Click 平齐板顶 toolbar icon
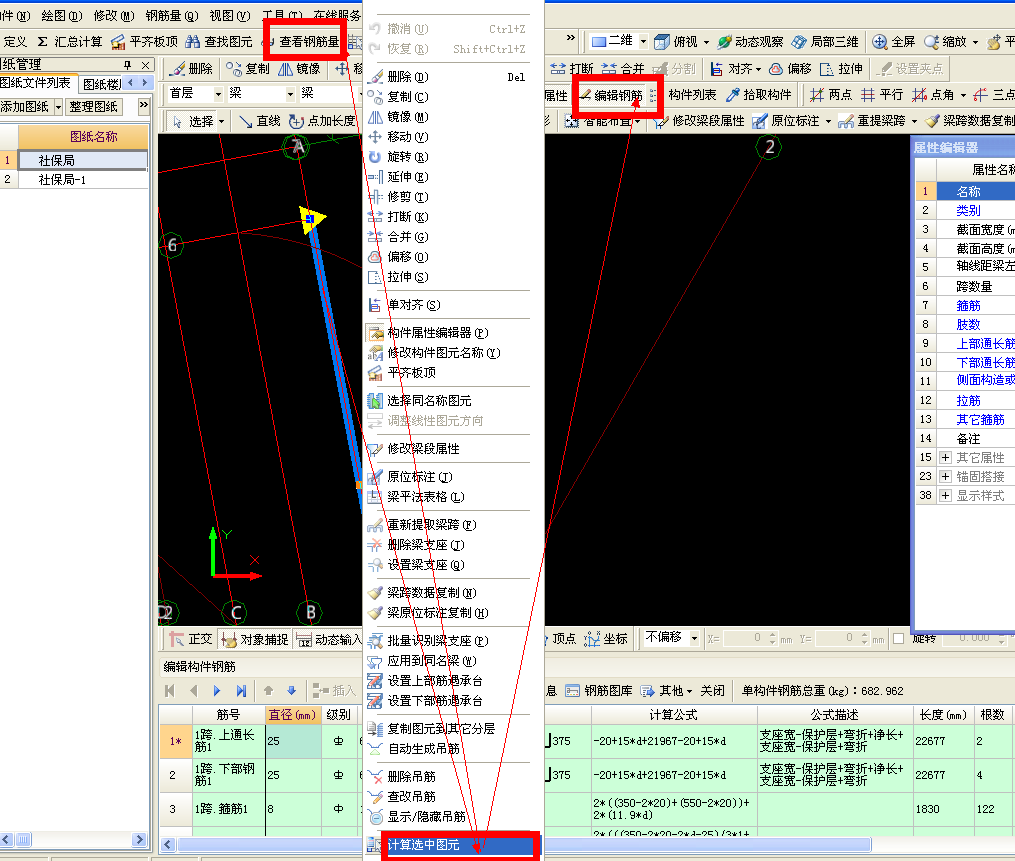The height and width of the screenshot is (861, 1015). click(118, 42)
